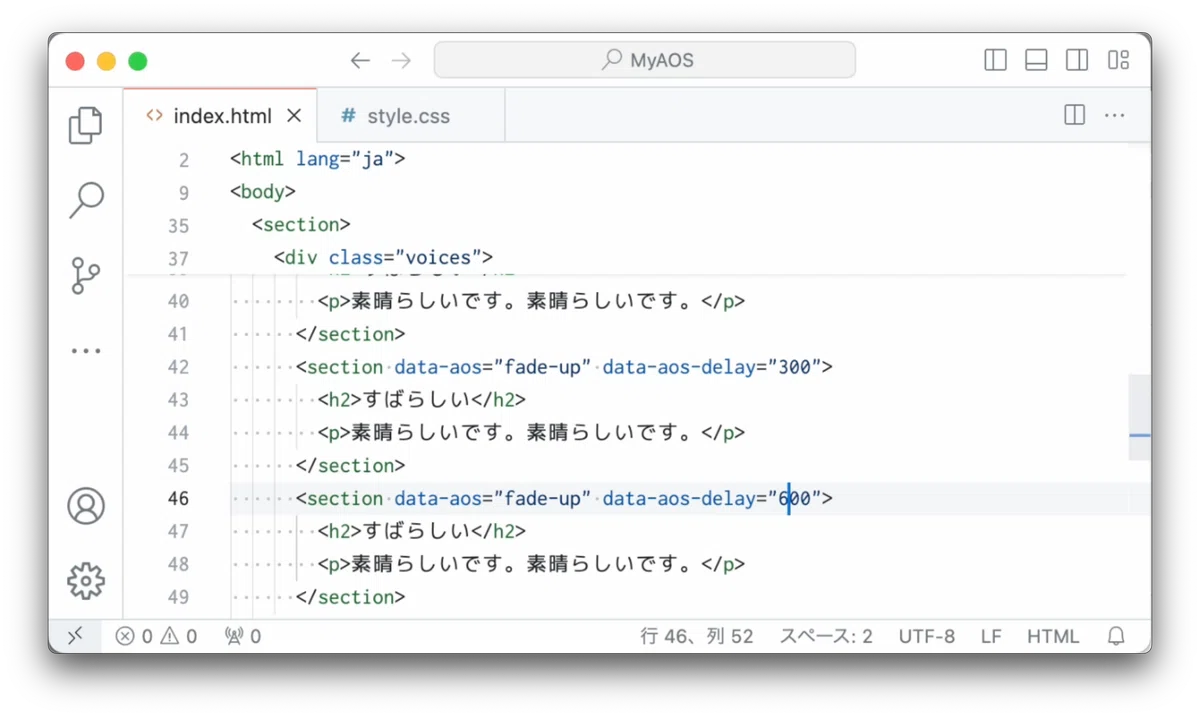Open ports indicator showing 0

coord(243,636)
